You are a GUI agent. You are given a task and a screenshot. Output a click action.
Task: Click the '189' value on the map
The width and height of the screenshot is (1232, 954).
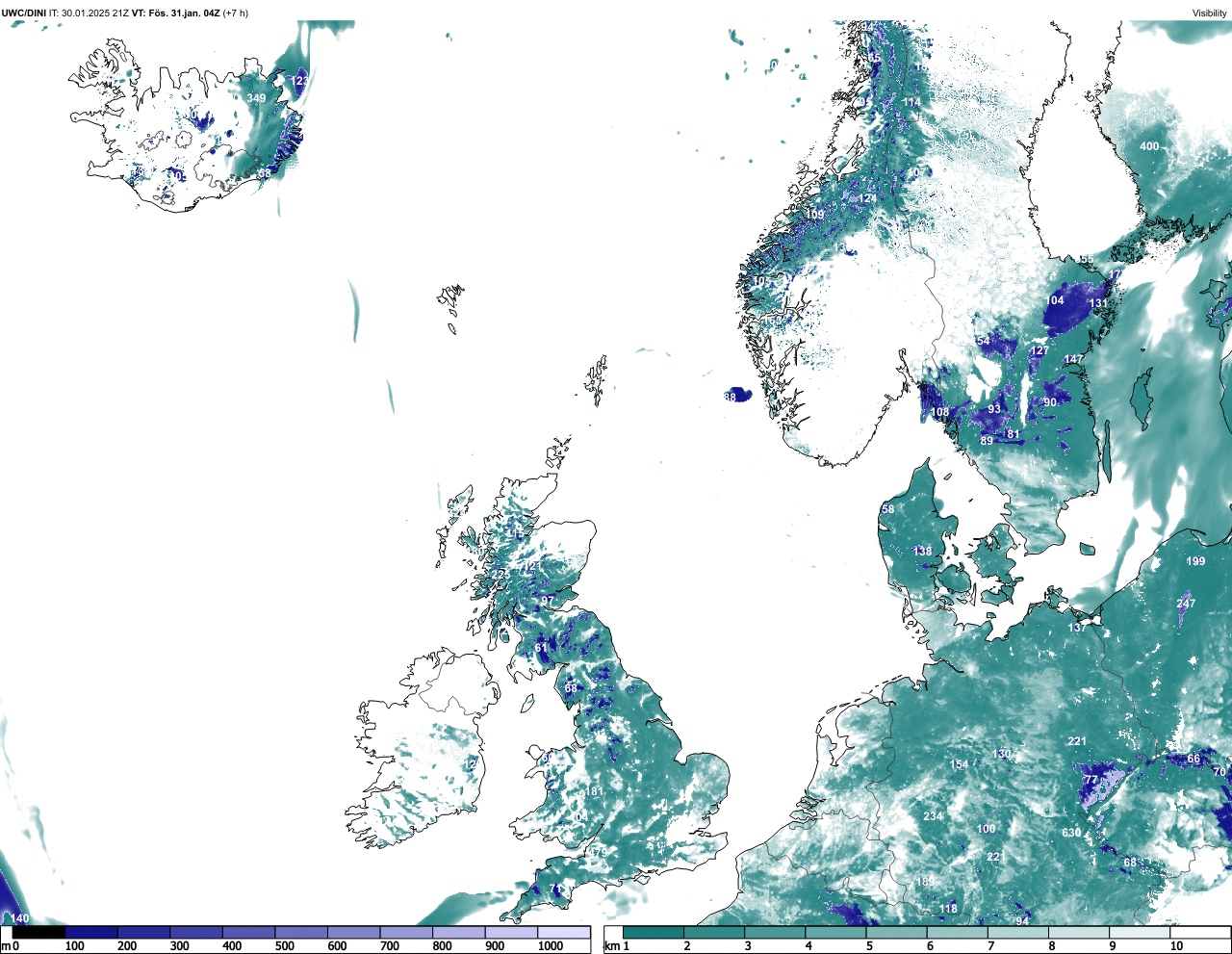point(925,882)
